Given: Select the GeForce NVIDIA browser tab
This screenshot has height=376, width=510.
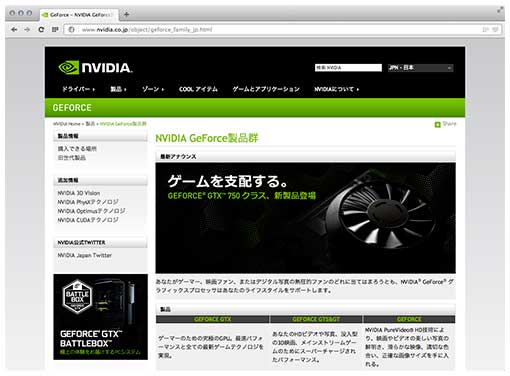Looking at the screenshot, I should [x=79, y=15].
